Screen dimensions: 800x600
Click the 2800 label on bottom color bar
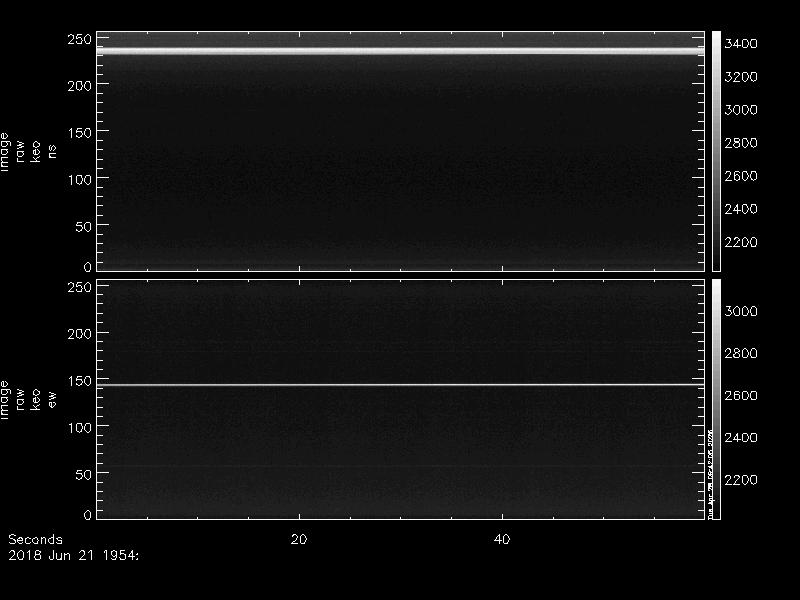[741, 353]
